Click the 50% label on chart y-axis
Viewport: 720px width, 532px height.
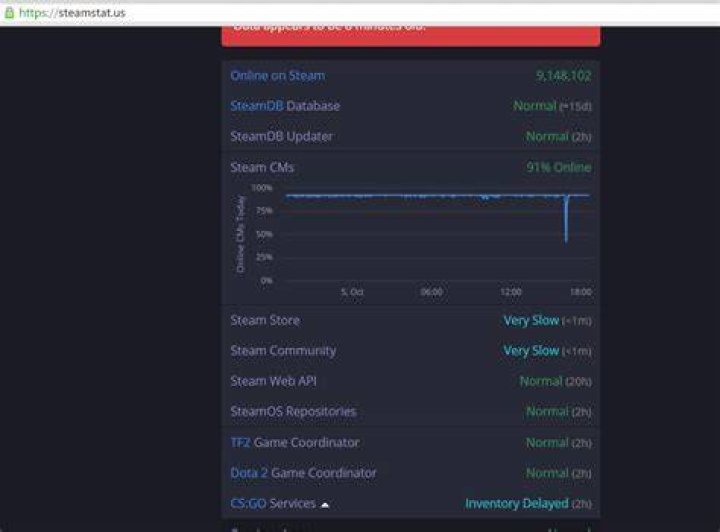pyautogui.click(x=264, y=235)
